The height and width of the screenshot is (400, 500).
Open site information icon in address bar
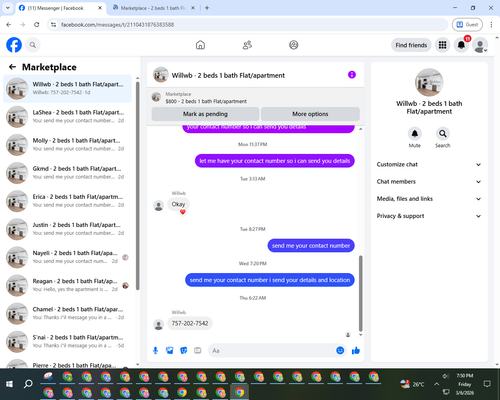[53, 24]
